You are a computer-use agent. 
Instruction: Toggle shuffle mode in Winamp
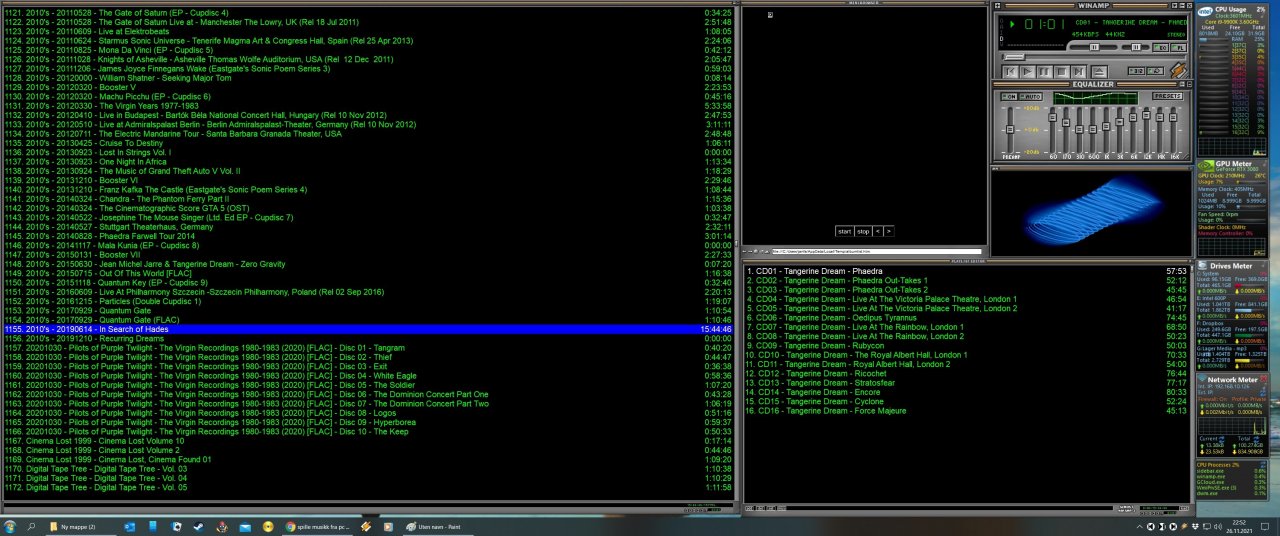coord(1135,72)
